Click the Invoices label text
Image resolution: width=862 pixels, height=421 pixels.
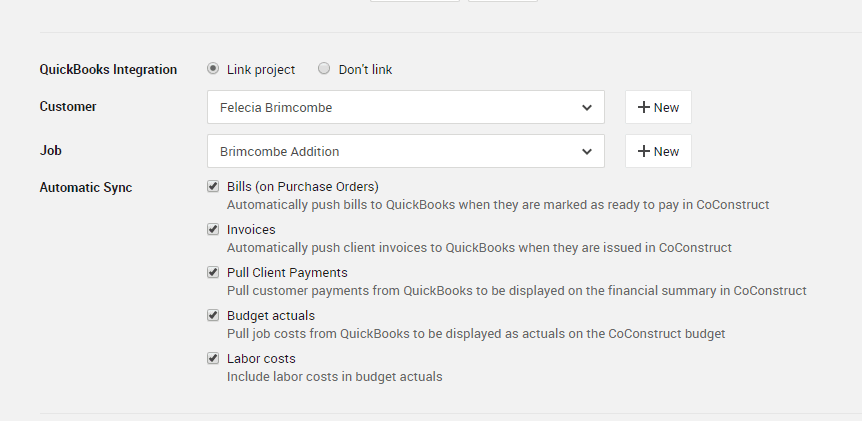pyautogui.click(x=251, y=229)
